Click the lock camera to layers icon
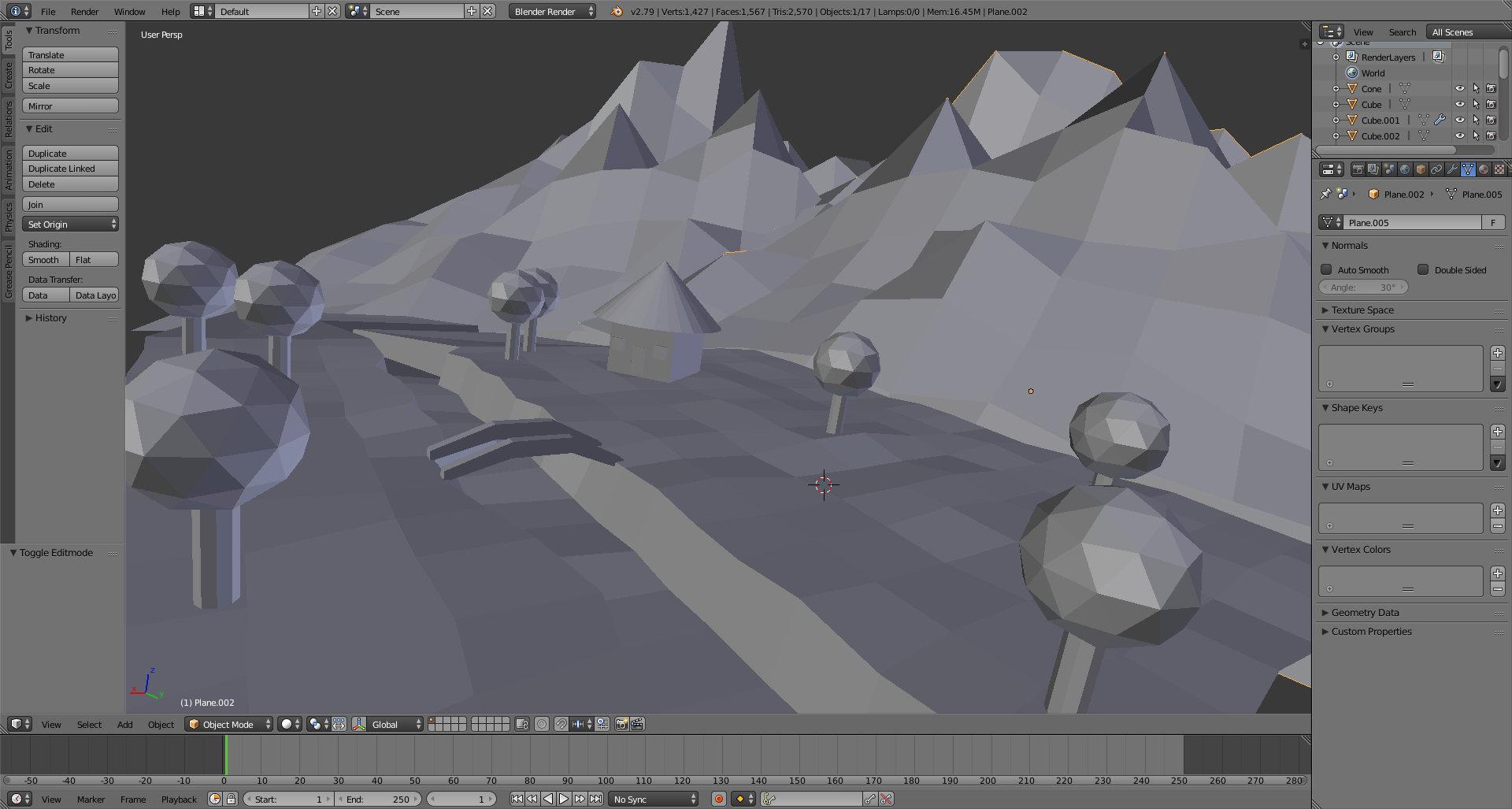 click(521, 724)
